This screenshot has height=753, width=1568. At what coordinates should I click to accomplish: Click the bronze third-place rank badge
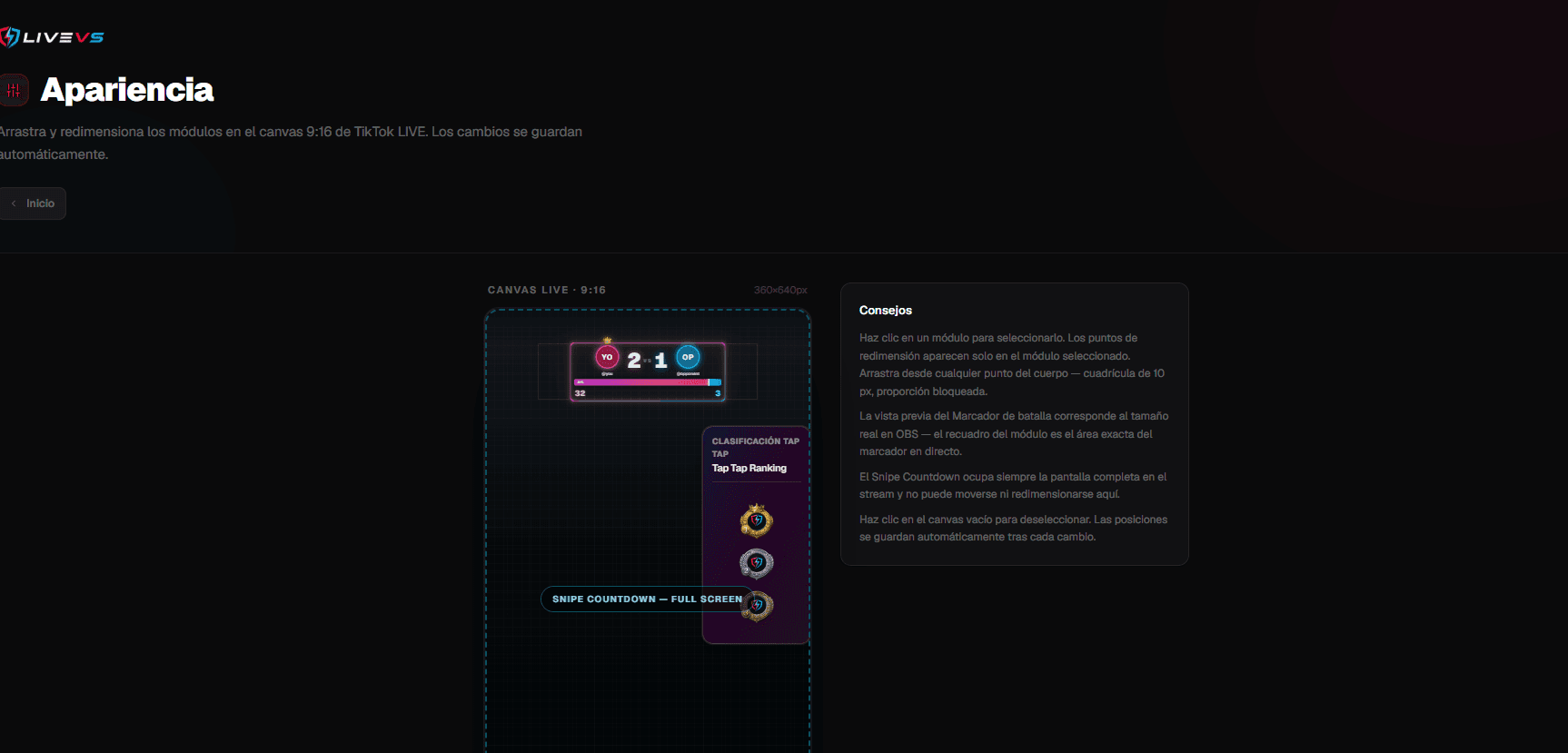point(758,606)
